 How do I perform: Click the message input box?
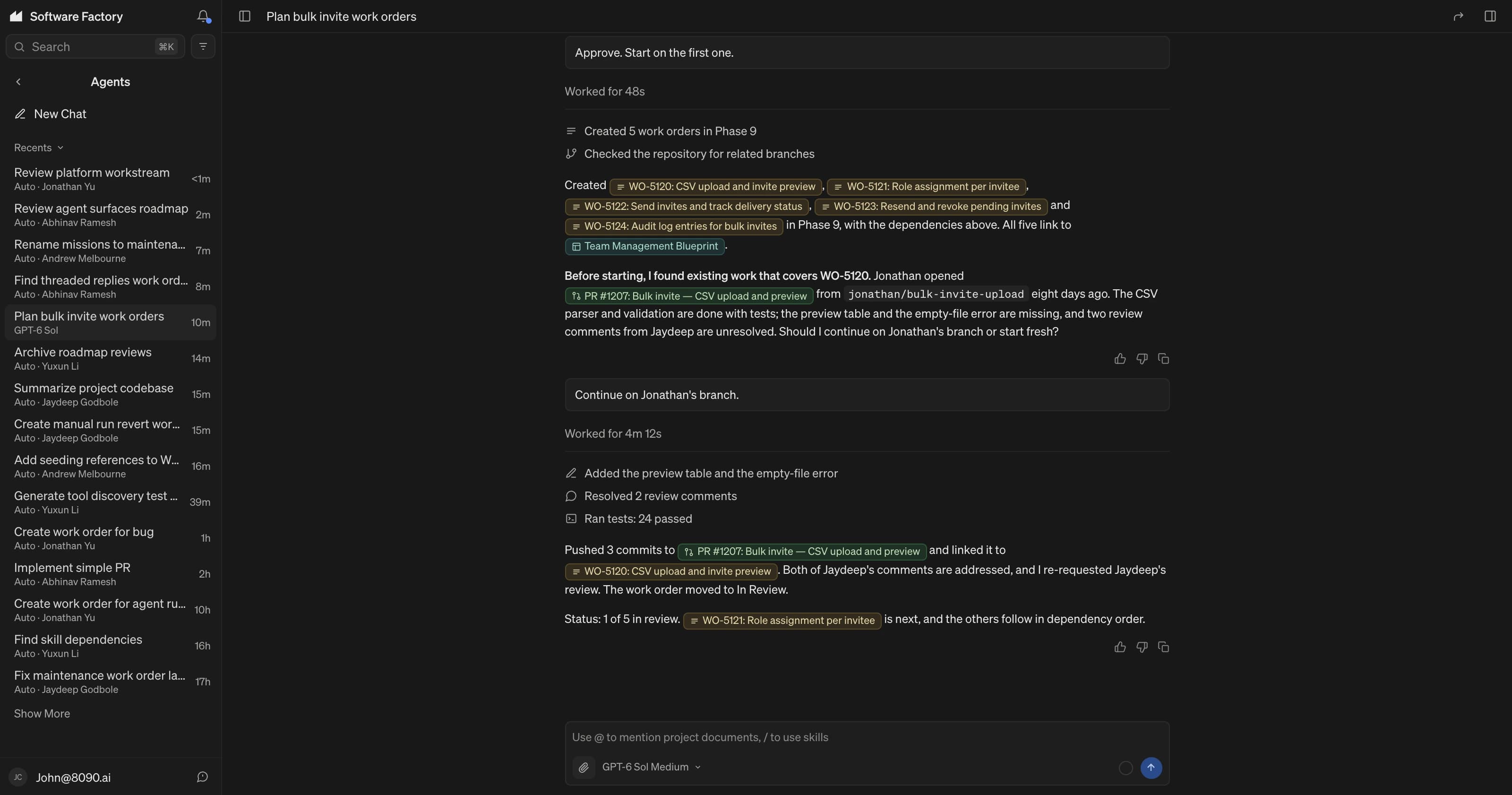867,737
